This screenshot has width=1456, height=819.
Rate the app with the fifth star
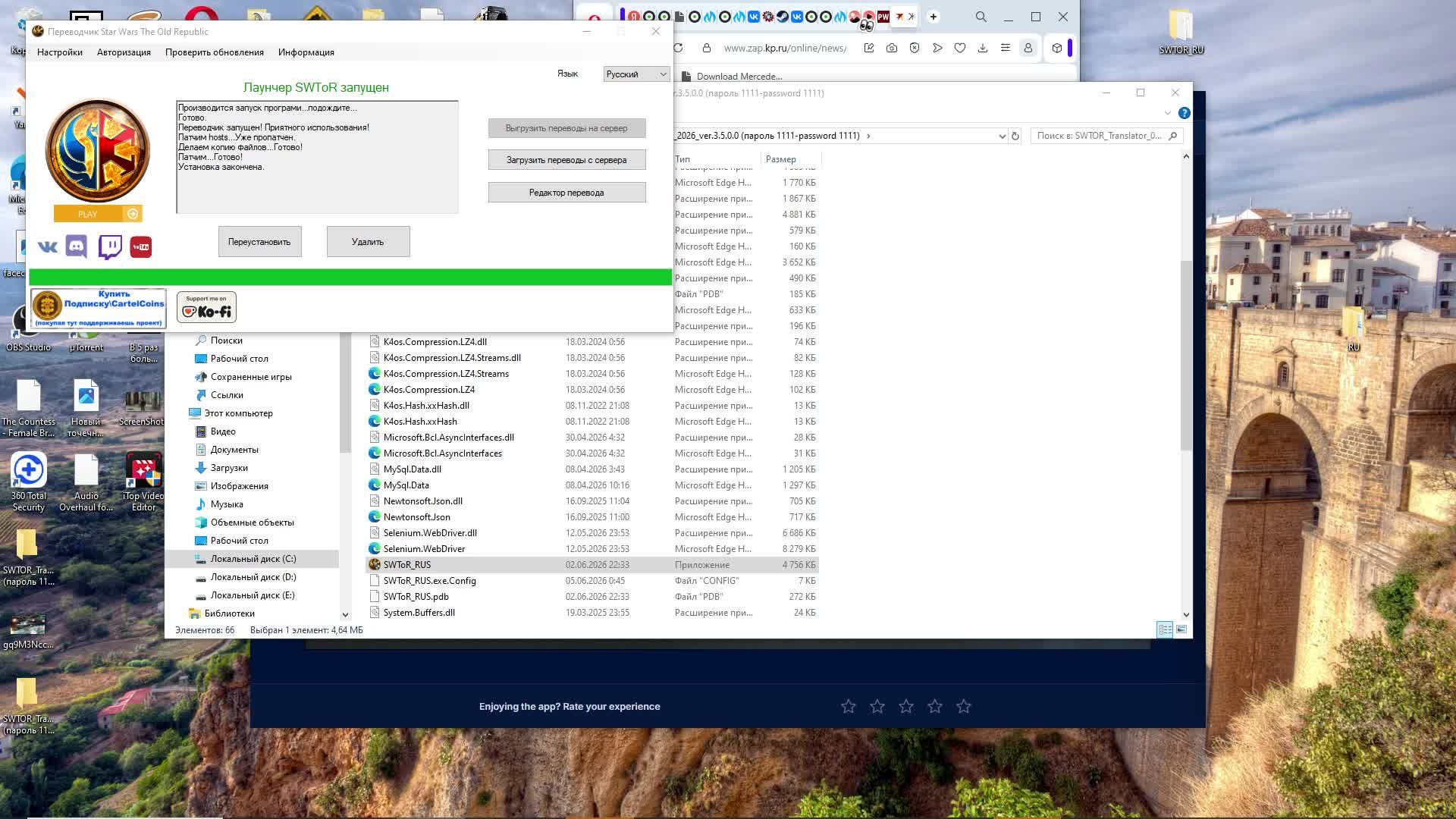(x=964, y=706)
